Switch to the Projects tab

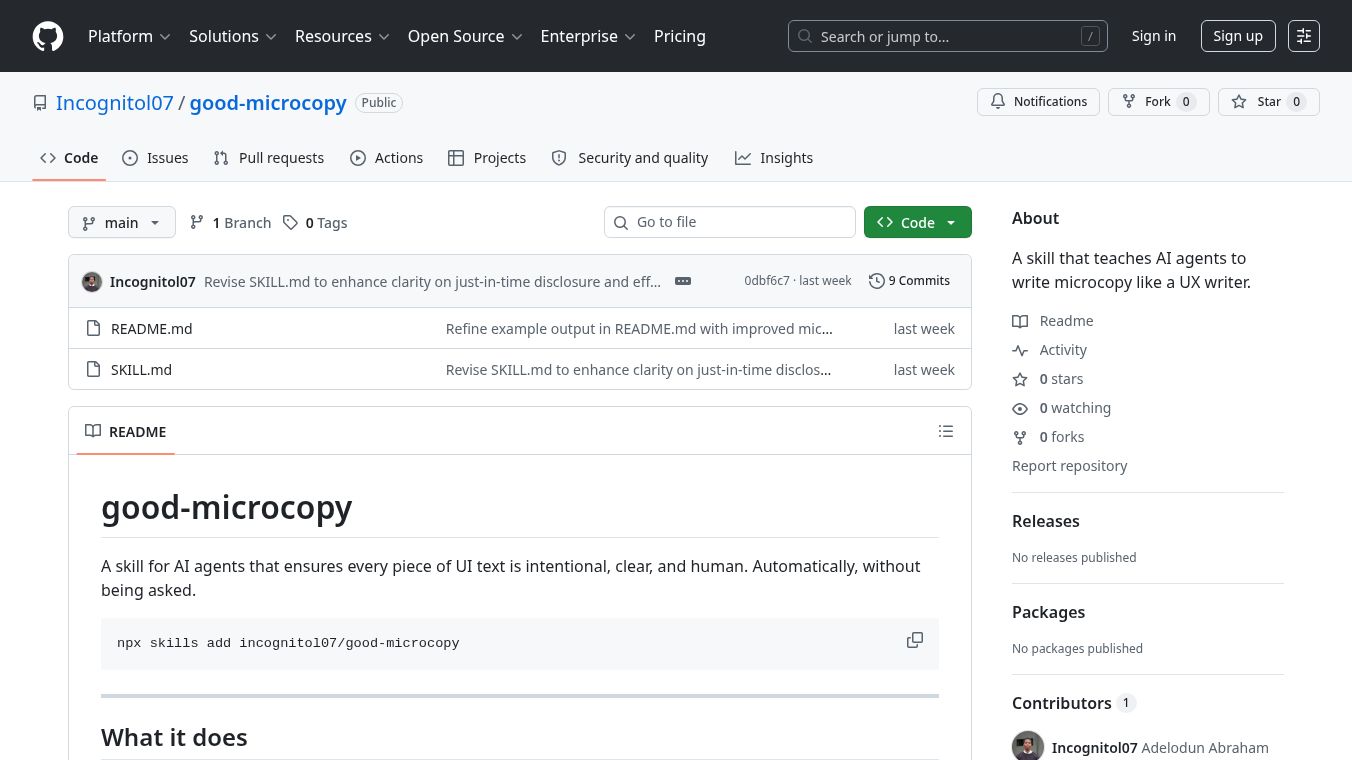click(x=487, y=158)
